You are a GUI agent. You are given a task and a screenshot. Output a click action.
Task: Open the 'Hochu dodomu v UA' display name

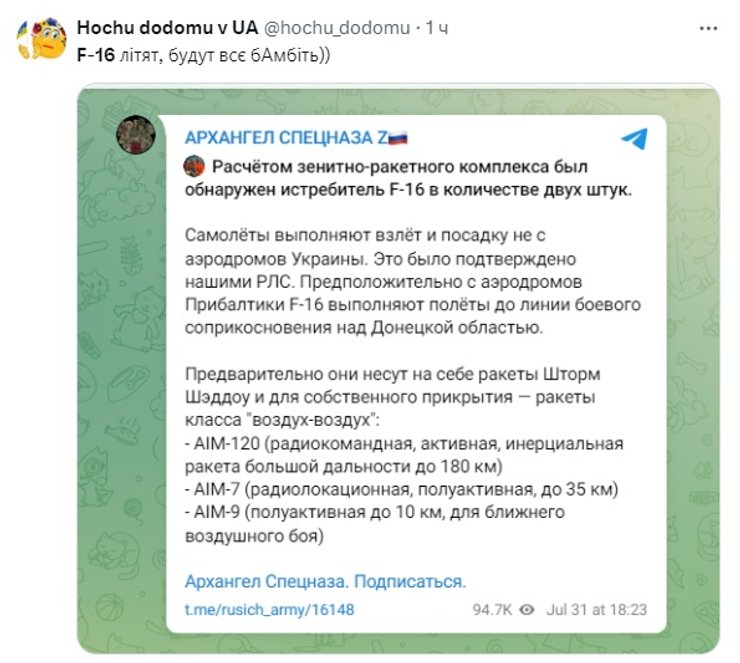[168, 28]
